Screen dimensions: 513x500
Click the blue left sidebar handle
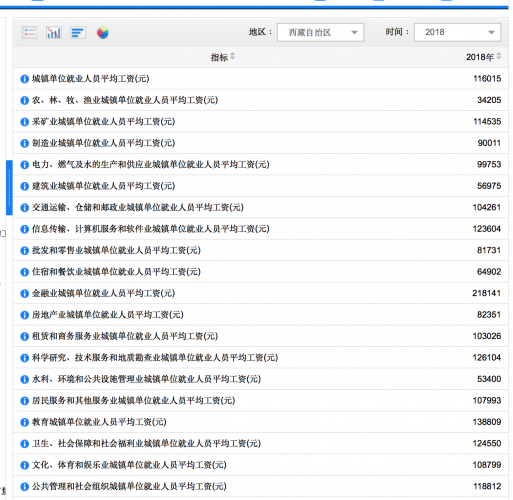click(9, 187)
